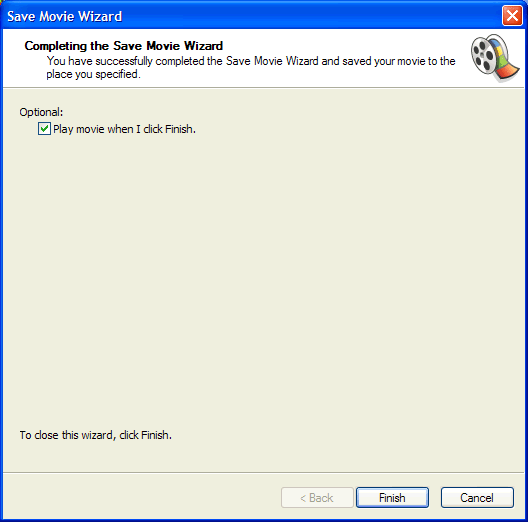
Task: Click the "Save Movie Wizard" title text
Action: pos(65,16)
